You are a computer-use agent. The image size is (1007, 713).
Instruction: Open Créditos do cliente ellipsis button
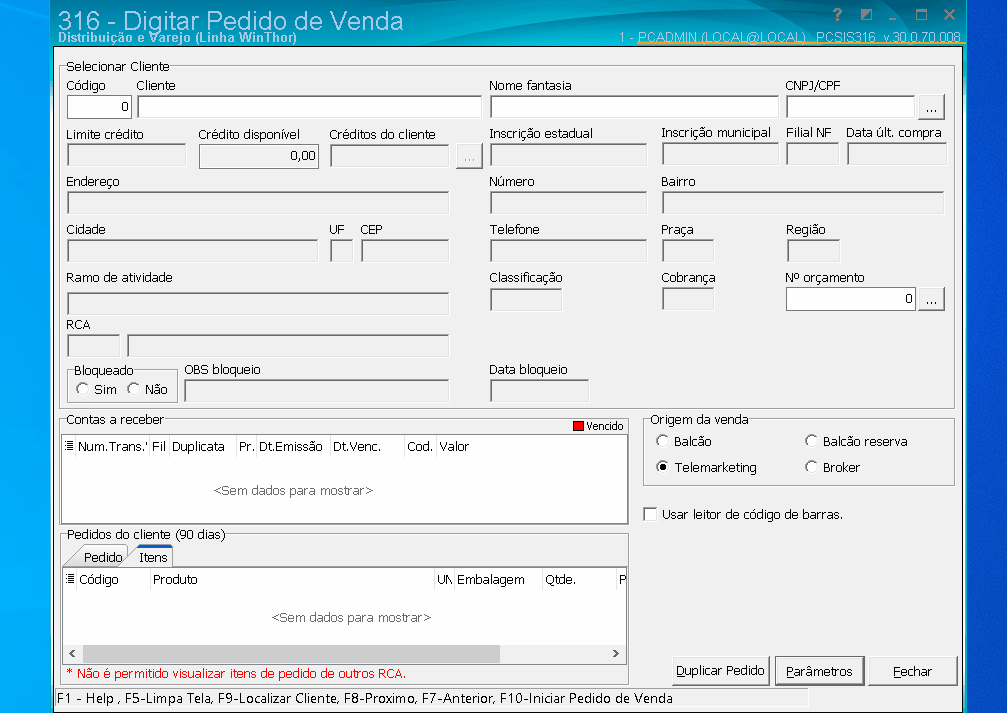click(469, 156)
